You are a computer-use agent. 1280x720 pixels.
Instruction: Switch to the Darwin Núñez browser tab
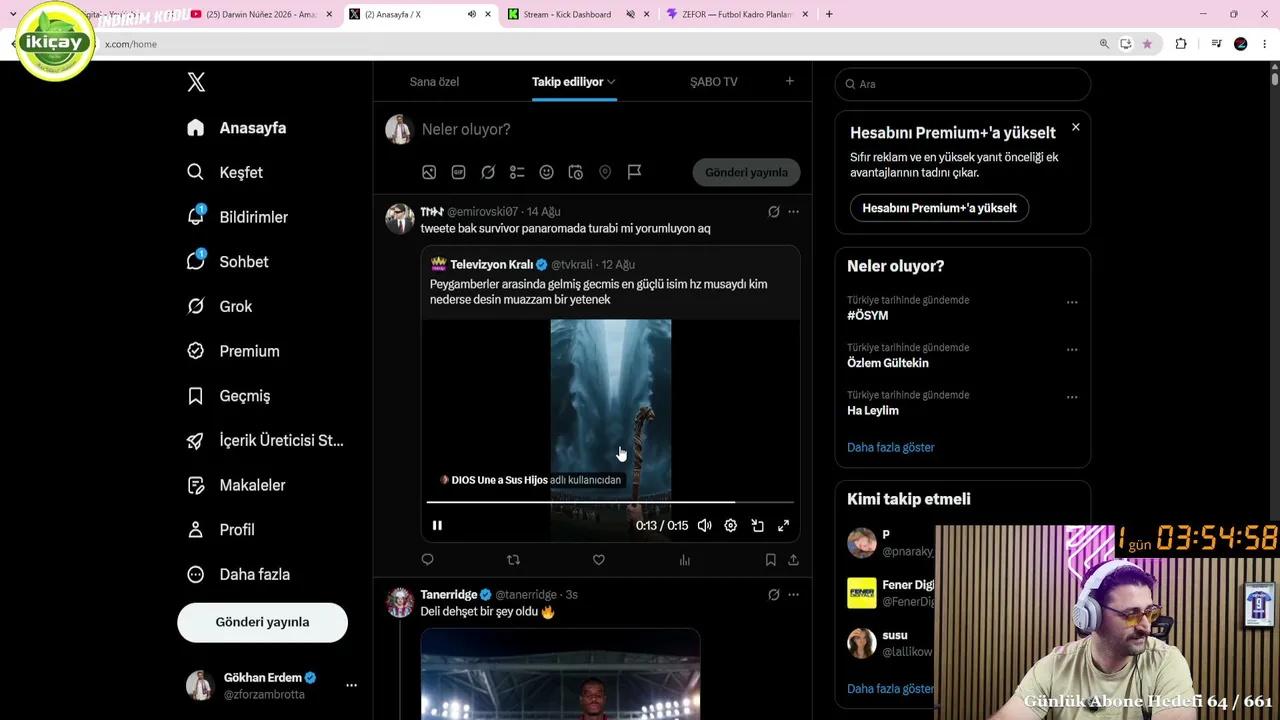click(x=261, y=14)
